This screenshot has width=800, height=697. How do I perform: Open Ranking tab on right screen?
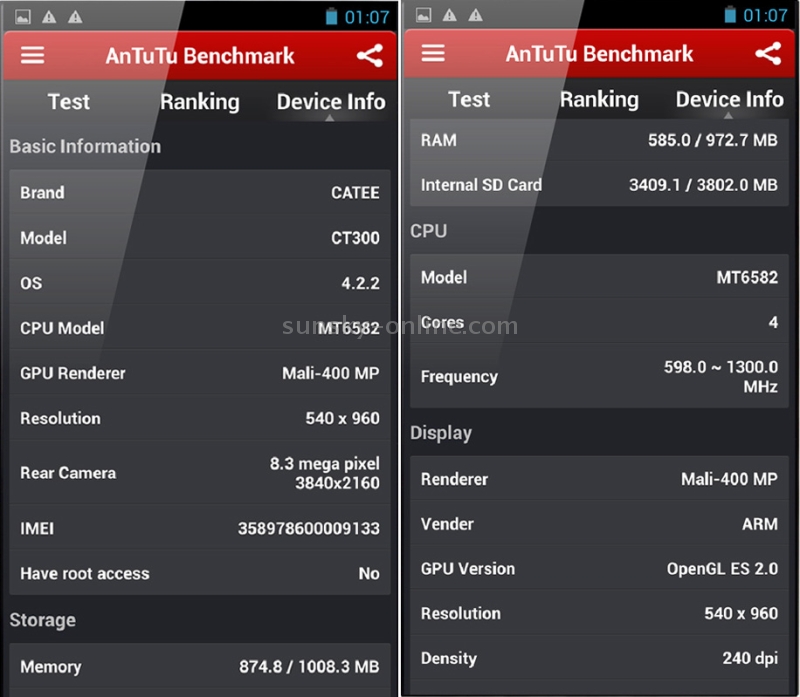coord(599,100)
